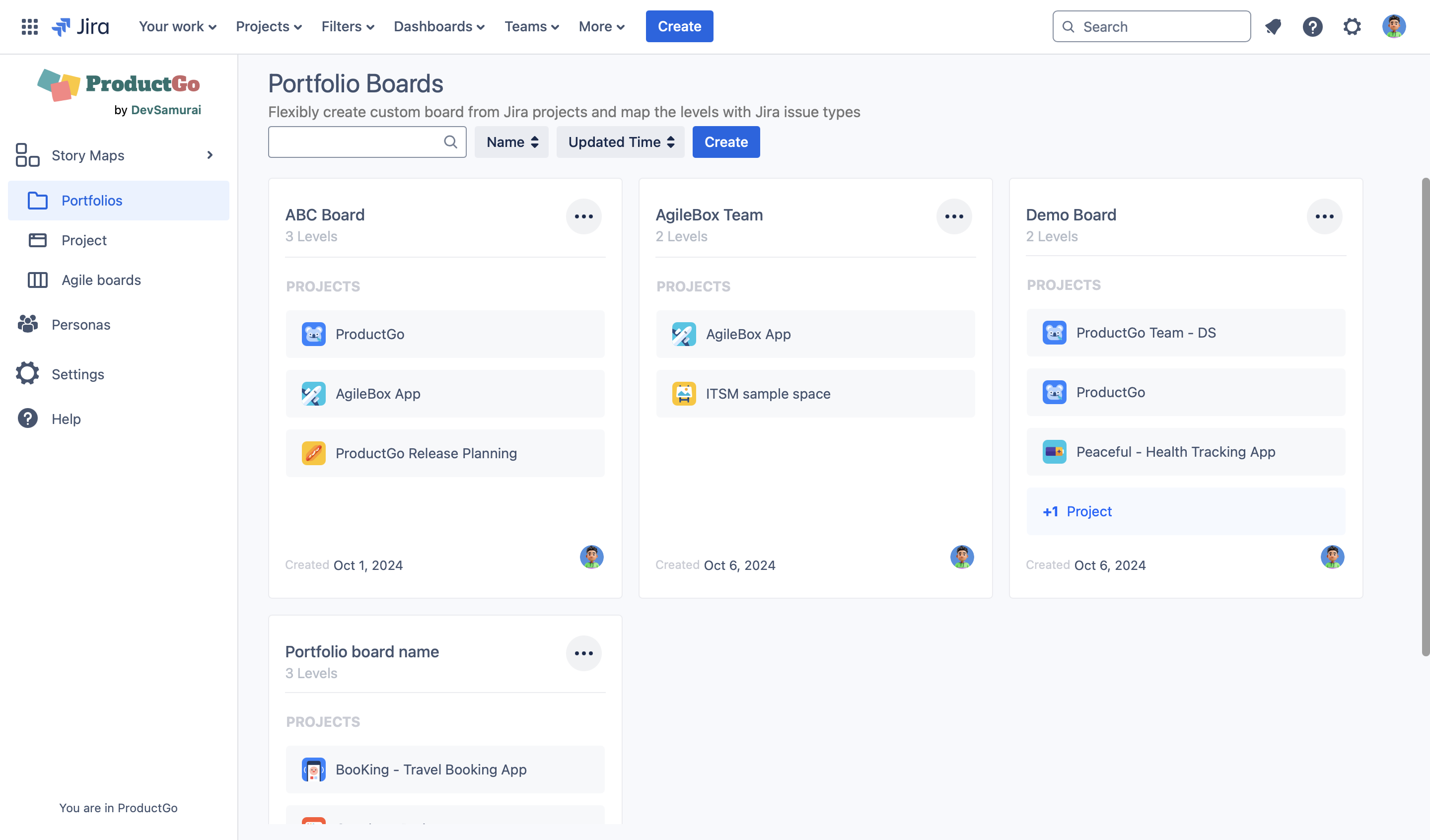
Task: Open Jira settings gear in top bar
Action: pos(1352,27)
